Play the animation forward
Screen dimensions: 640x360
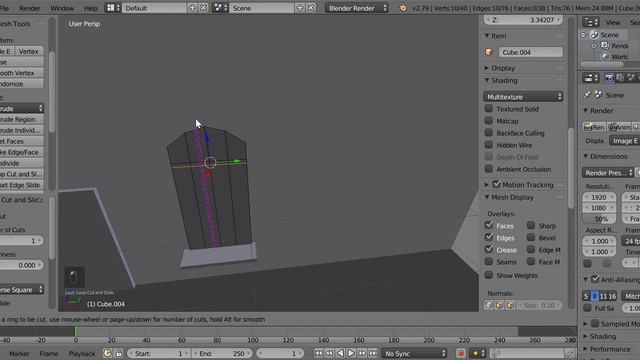click(x=351, y=353)
